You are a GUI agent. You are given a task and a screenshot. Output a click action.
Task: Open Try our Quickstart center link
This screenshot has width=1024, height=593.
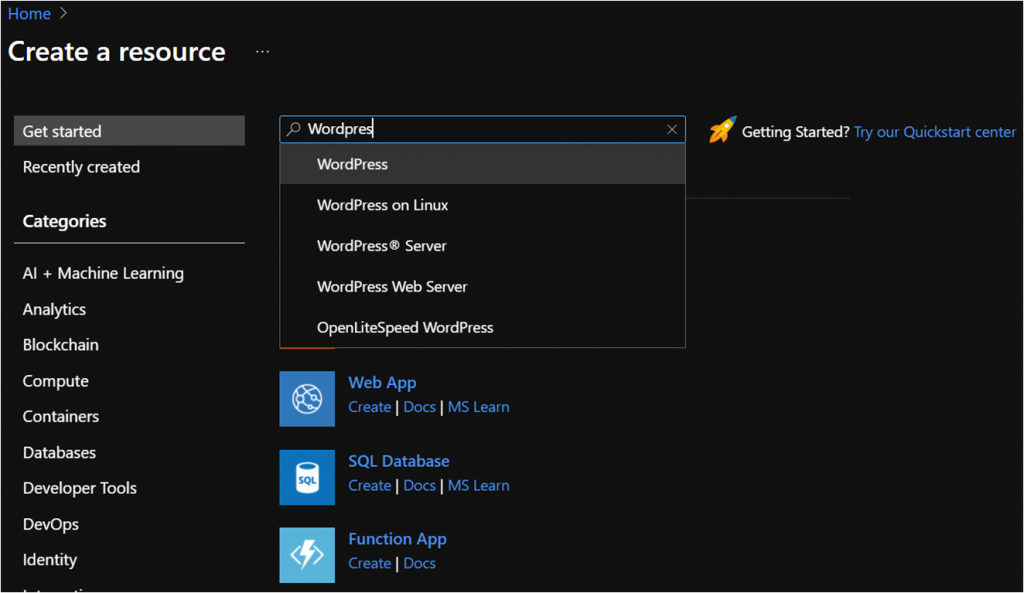(935, 132)
